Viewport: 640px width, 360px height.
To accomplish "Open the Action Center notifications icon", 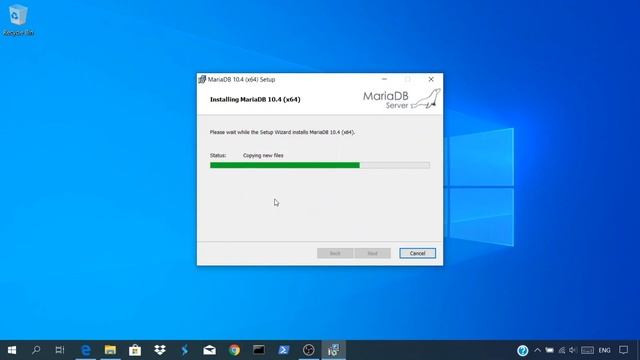I will point(624,350).
